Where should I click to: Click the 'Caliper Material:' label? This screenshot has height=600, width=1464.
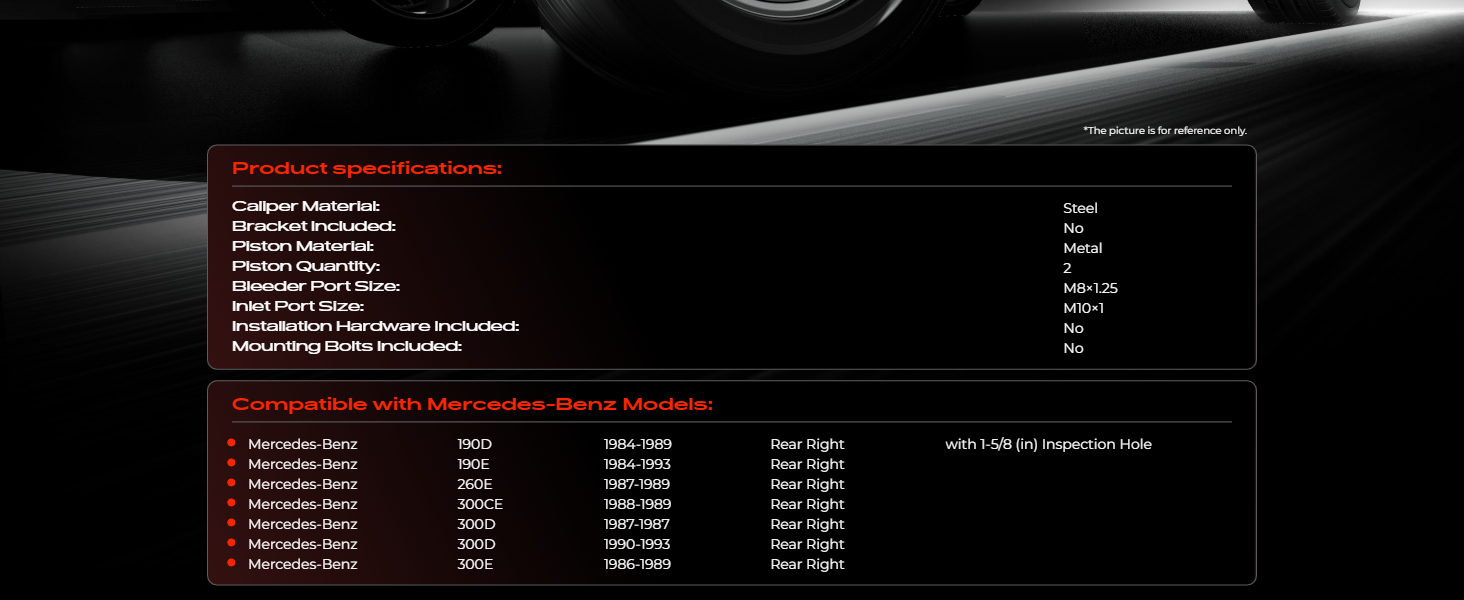coord(306,207)
